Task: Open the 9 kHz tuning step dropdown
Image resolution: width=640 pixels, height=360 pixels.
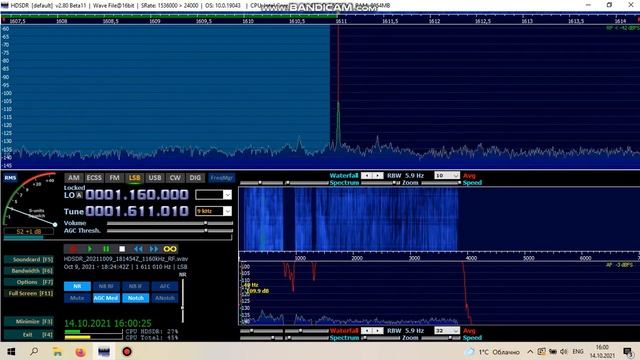Action: coord(227,211)
